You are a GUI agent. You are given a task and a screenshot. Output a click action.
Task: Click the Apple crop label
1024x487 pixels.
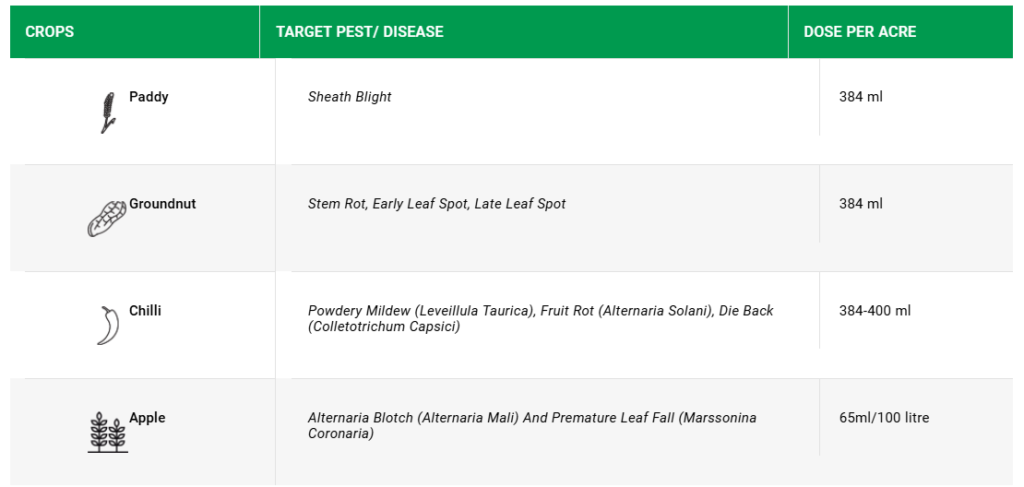pos(147,418)
